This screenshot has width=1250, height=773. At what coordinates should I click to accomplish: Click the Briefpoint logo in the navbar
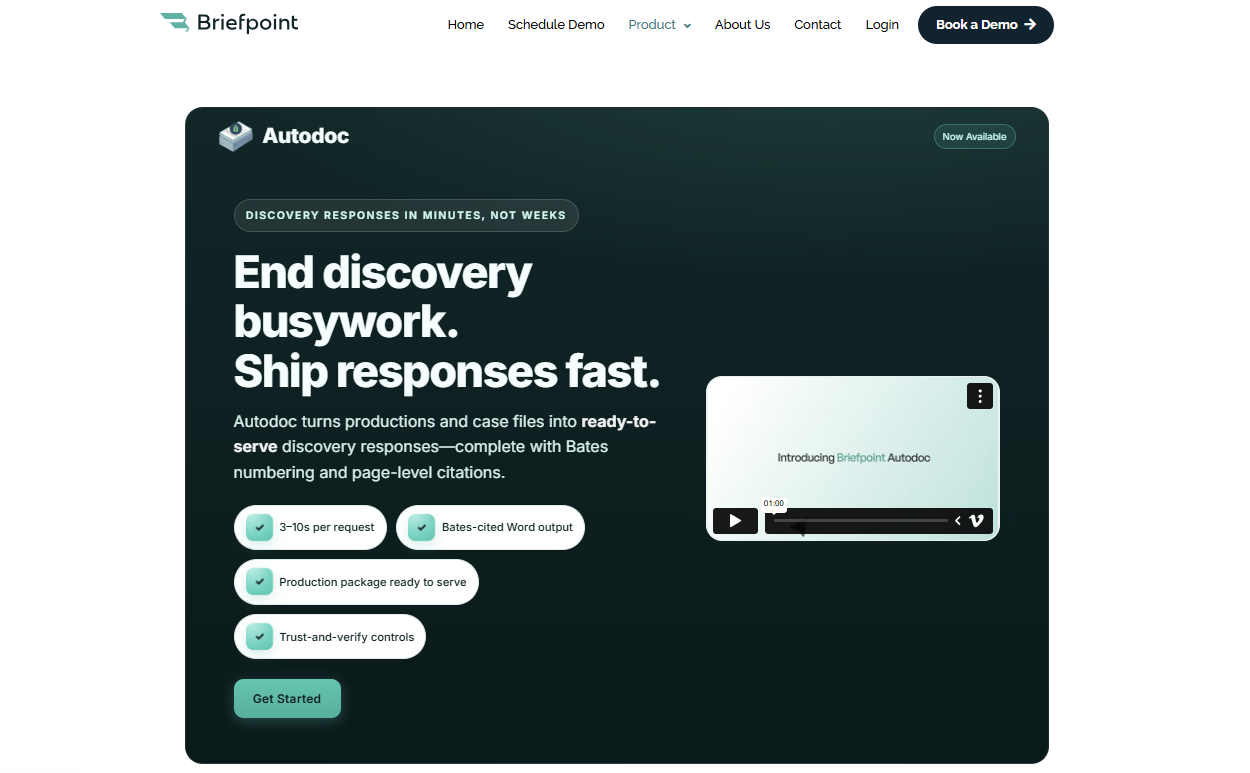point(228,22)
